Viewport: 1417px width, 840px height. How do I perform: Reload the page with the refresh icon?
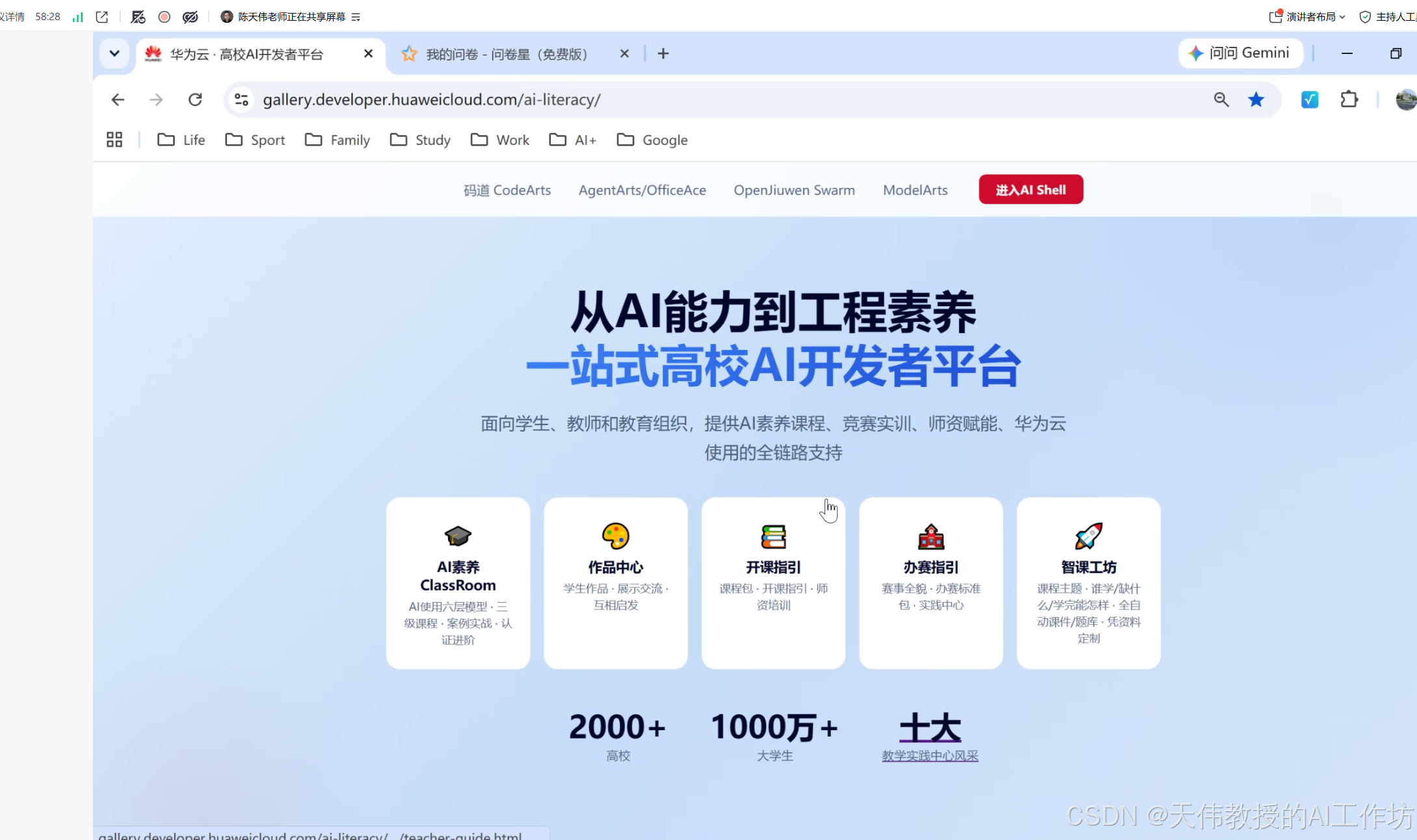click(195, 99)
